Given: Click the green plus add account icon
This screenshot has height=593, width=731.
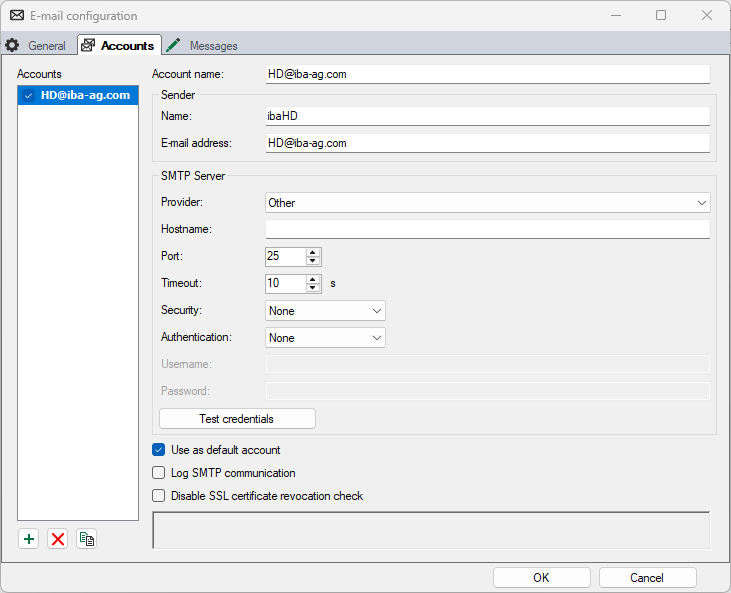Looking at the screenshot, I should [x=28, y=539].
